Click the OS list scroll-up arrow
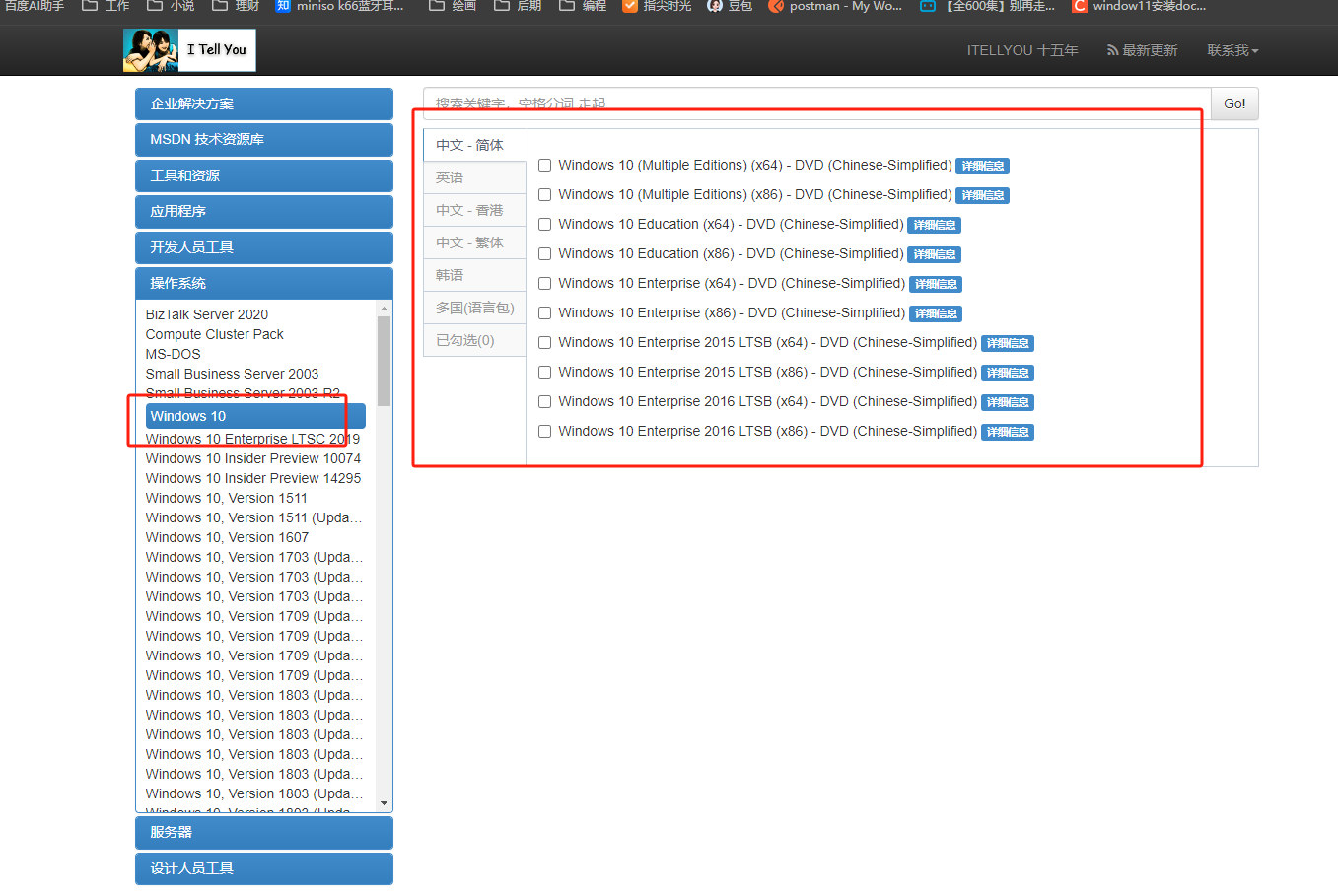This screenshot has width=1338, height=896. (x=385, y=309)
